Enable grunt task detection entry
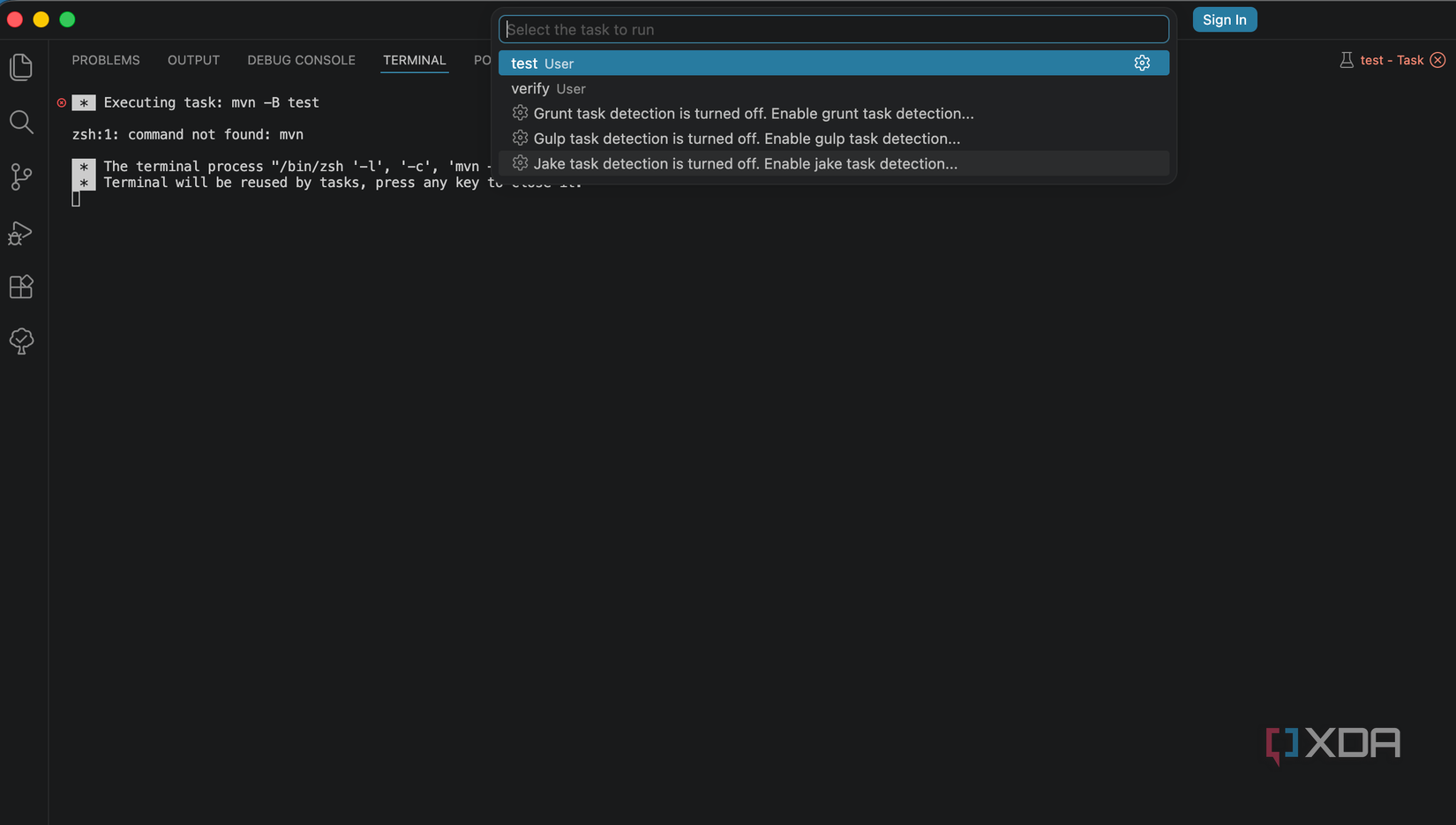 click(x=833, y=113)
